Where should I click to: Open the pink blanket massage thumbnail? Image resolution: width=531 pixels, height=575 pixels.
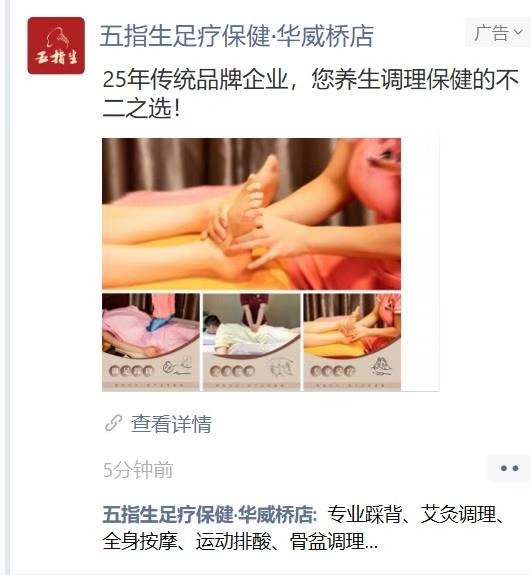point(151,342)
